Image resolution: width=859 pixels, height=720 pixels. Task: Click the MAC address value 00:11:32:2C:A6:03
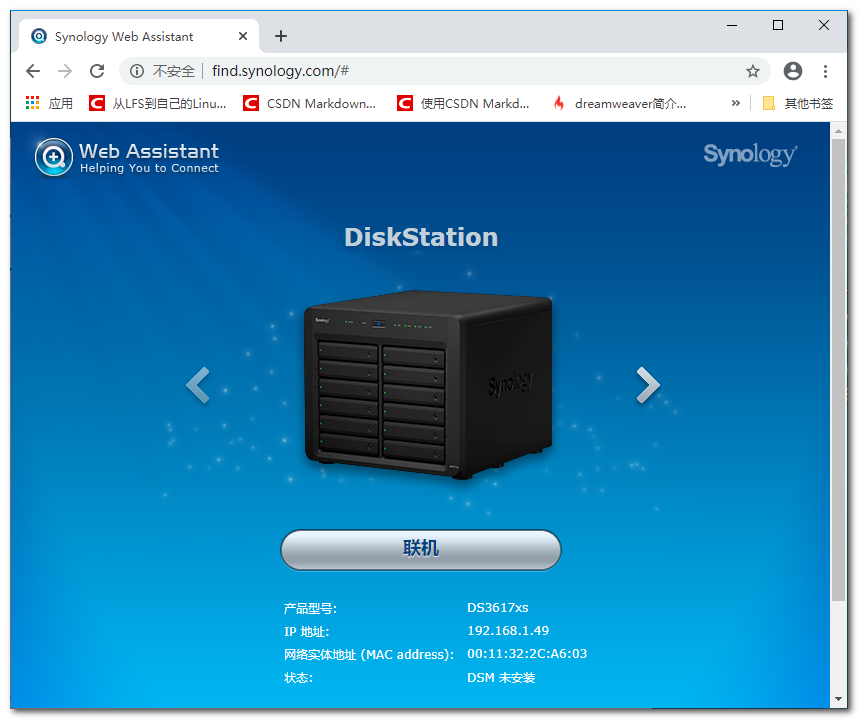[x=527, y=654]
